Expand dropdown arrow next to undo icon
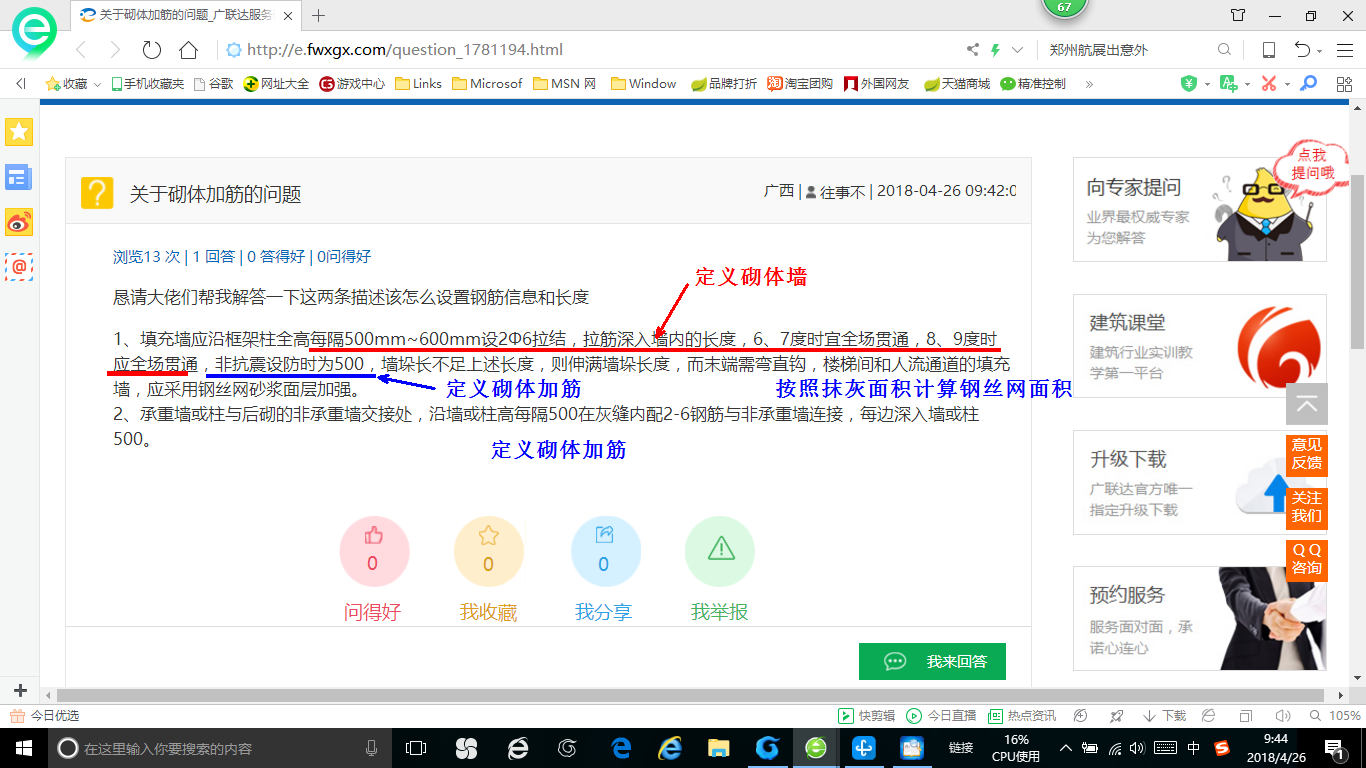Viewport: 1366px width, 768px height. coord(1320,51)
